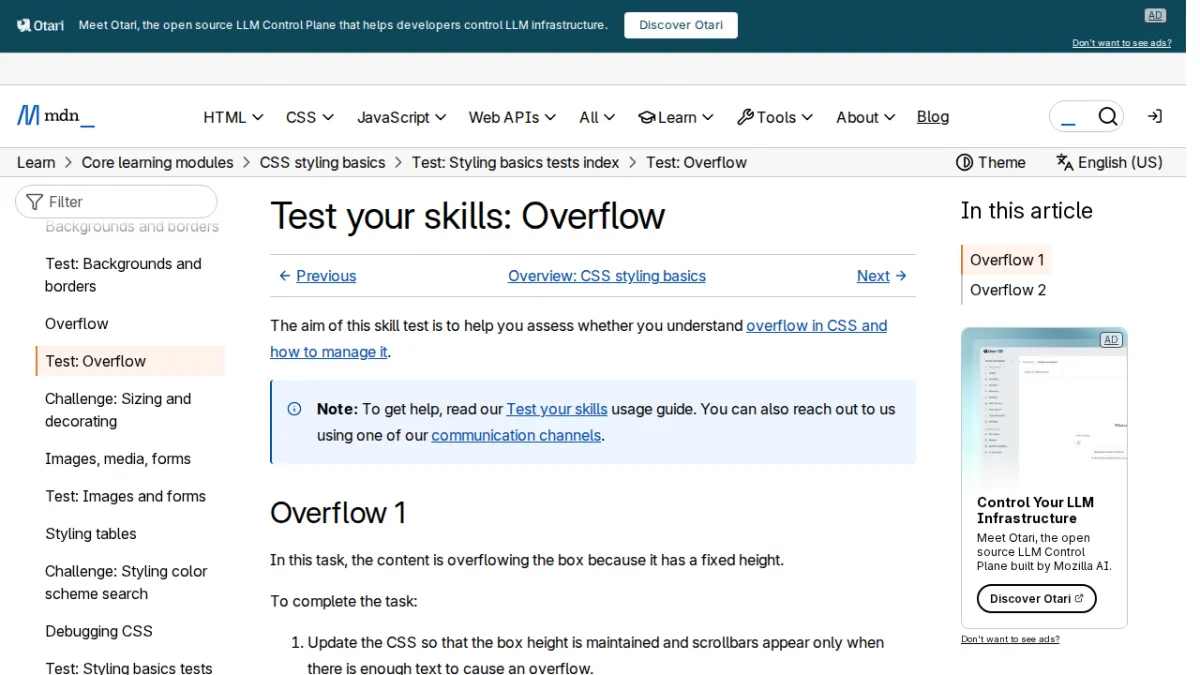Screen dimensions: 1200x675
Task: Switch theme using the Theme button
Action: 991,162
